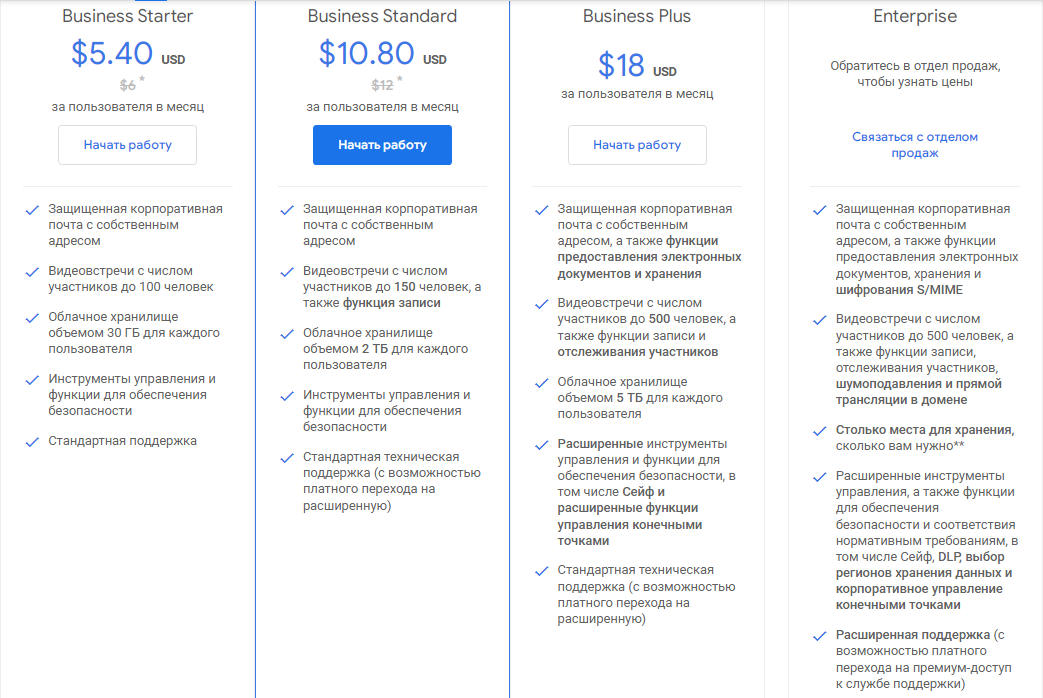Click the Business Plus plan heading
1043x698 pixels.
click(x=637, y=16)
